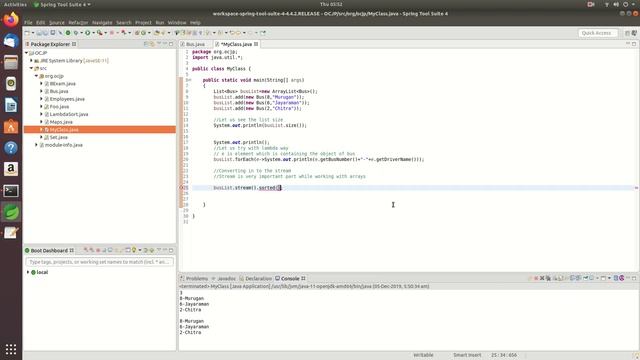Image resolution: width=640 pixels, height=360 pixels.
Task: Select Bus.java in Package Explorer
Action: (59, 91)
